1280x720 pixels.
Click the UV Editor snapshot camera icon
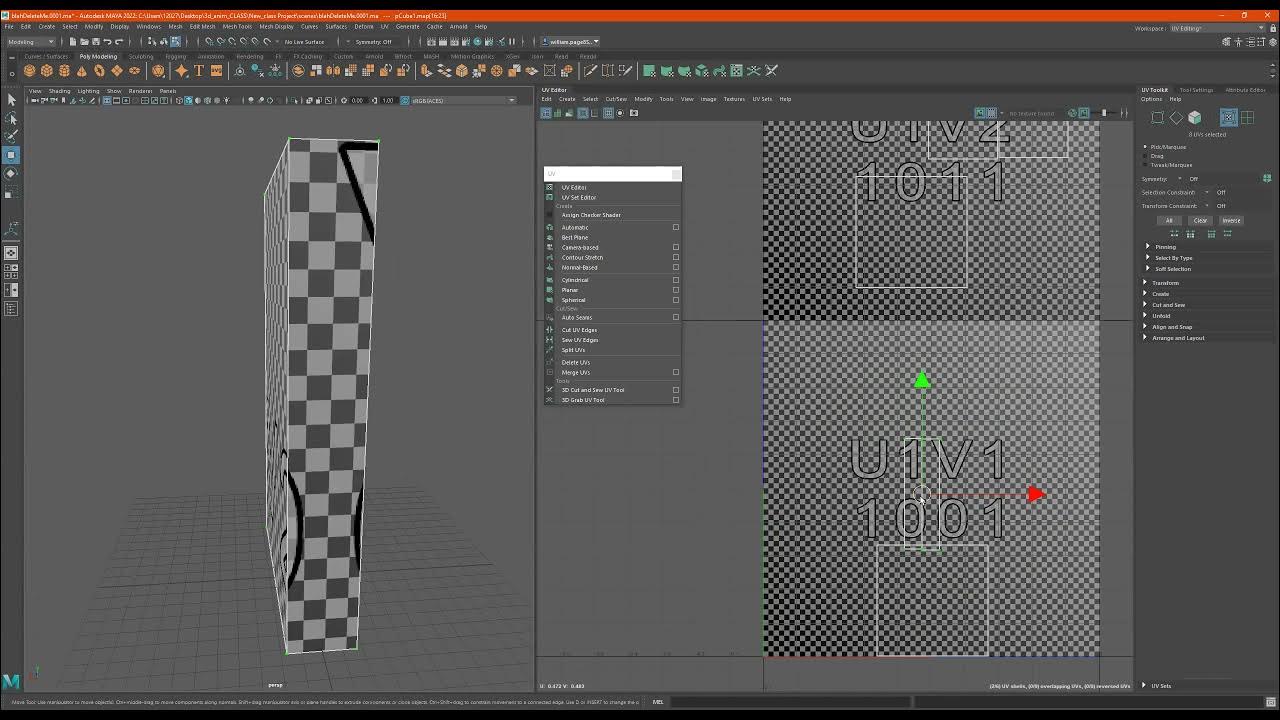[633, 113]
